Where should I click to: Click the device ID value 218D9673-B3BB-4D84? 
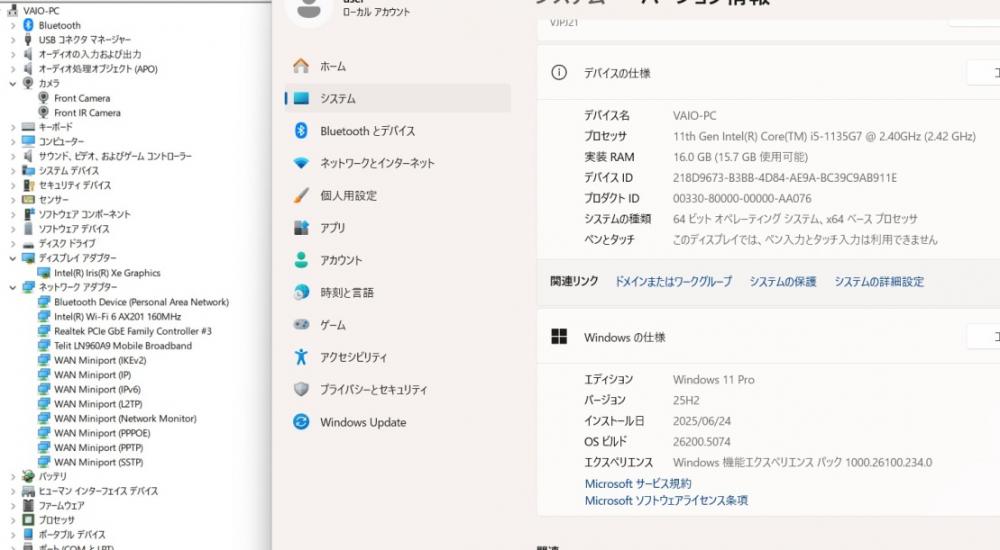784,177
